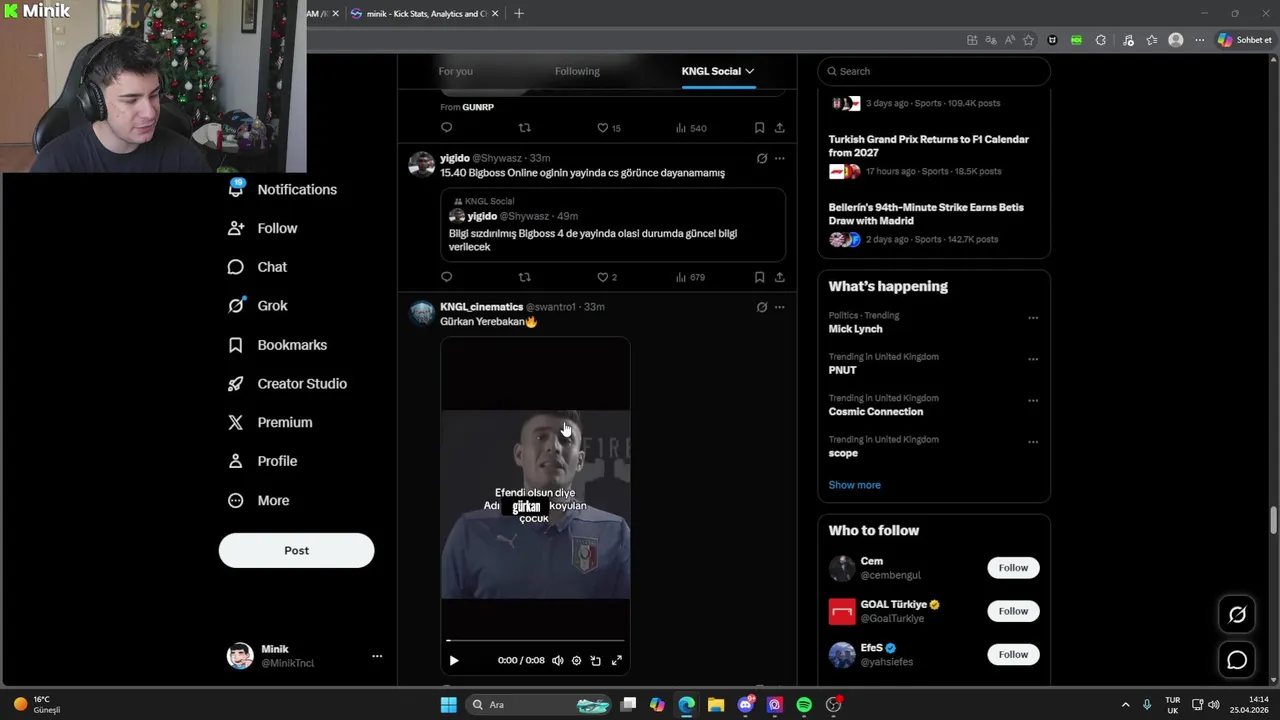Share the post from GUNRP
The width and height of the screenshot is (1280, 720).
tap(779, 128)
